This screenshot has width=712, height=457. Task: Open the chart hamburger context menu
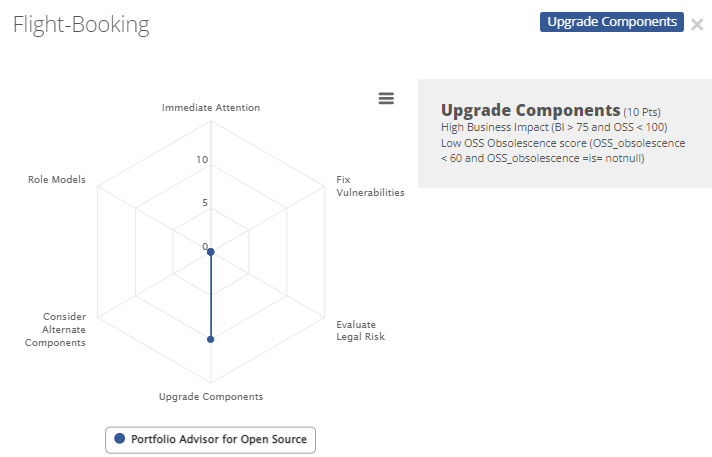(386, 98)
